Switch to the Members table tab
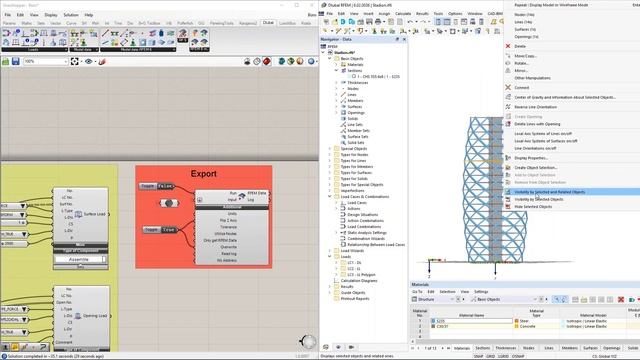The width and height of the screenshot is (640, 360). [x=569, y=348]
